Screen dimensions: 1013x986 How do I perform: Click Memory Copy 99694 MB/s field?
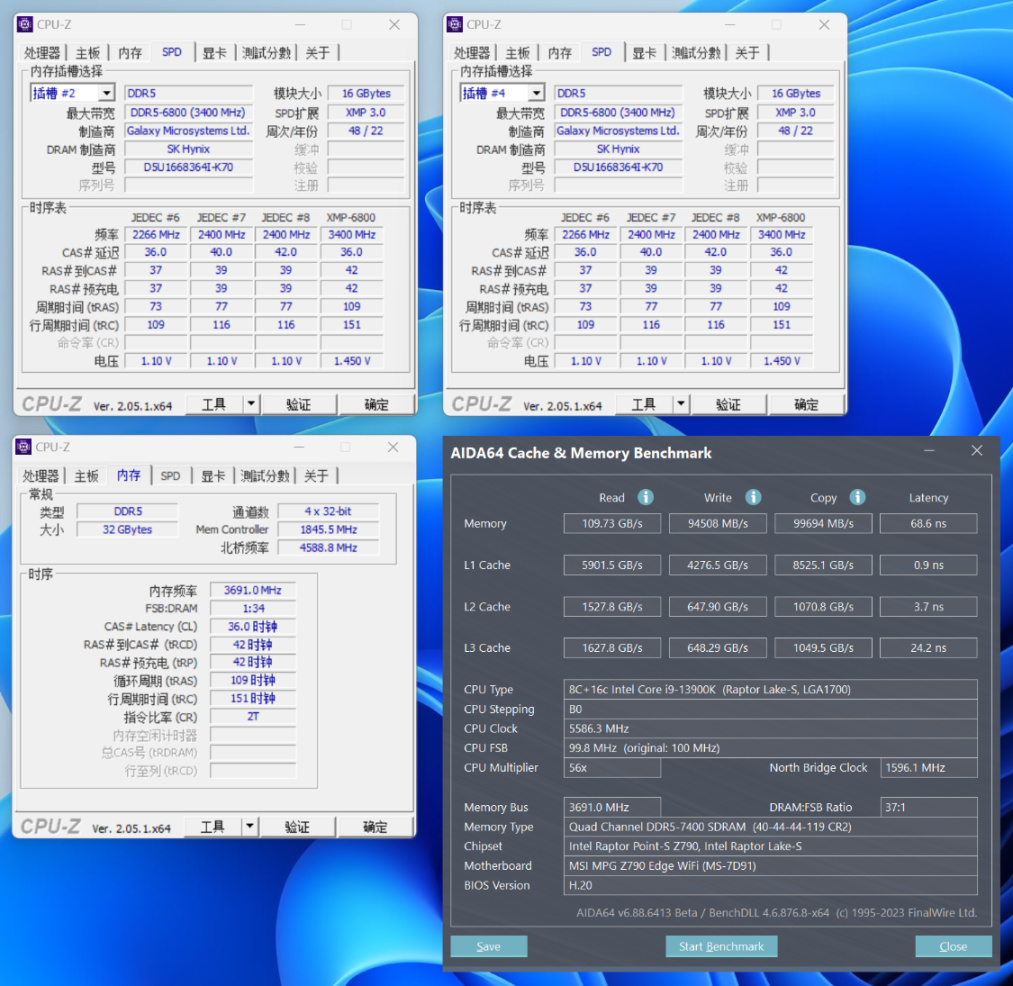click(x=823, y=523)
